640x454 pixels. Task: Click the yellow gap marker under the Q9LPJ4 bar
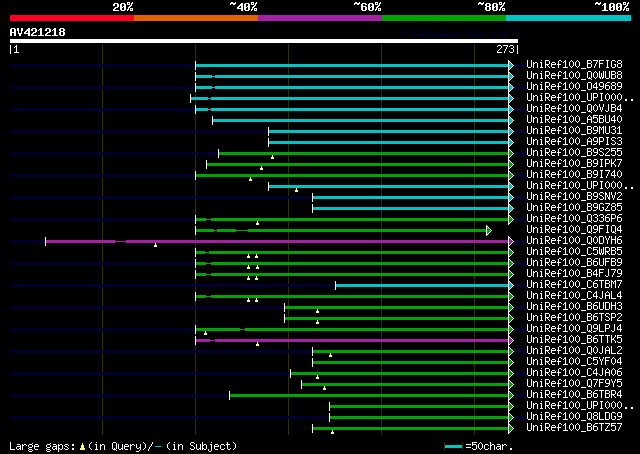click(x=205, y=333)
